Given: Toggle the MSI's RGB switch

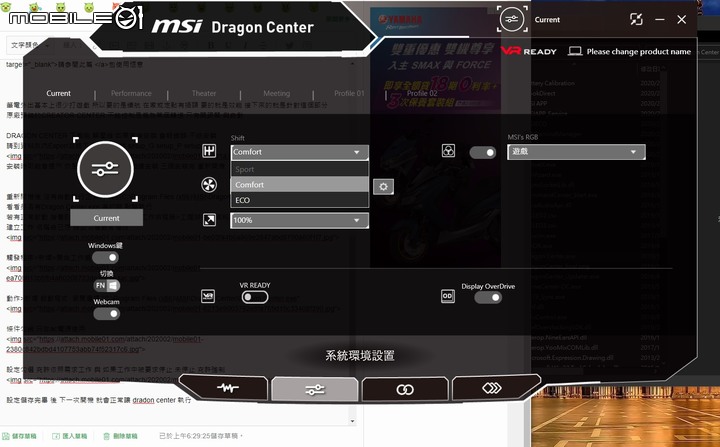Looking at the screenshot, I should pyautogui.click(x=483, y=152).
